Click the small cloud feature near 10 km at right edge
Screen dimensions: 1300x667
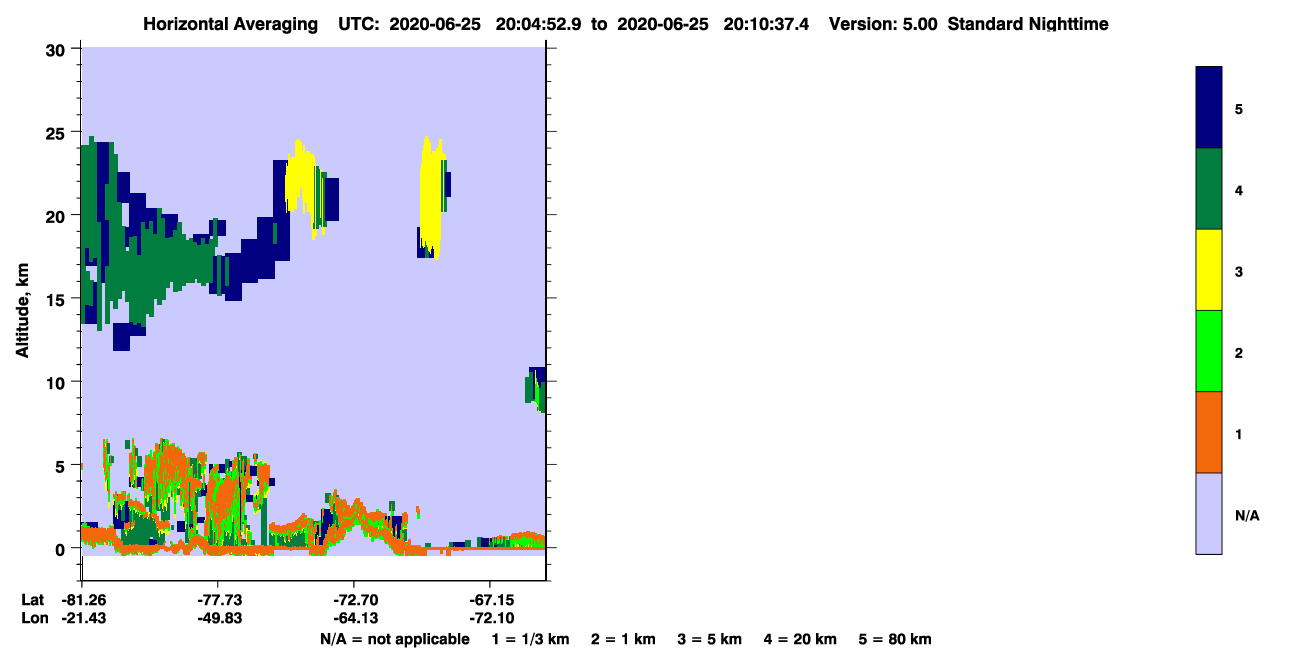click(536, 389)
